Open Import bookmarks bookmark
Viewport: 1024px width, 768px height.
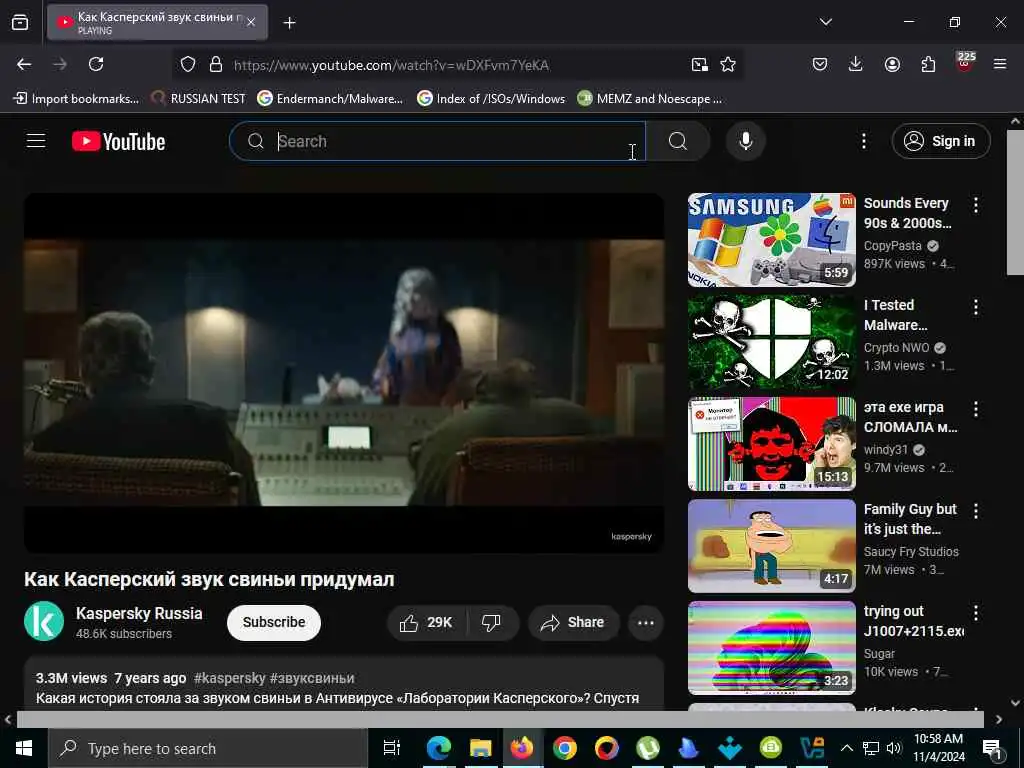(x=76, y=99)
